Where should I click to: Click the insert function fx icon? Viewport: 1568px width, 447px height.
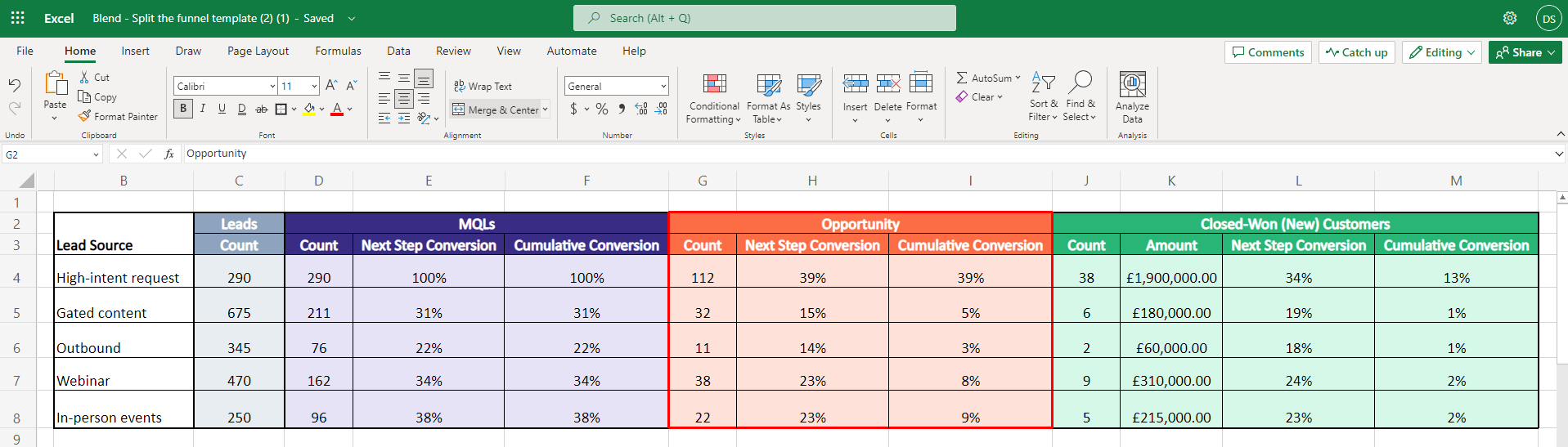point(169,154)
